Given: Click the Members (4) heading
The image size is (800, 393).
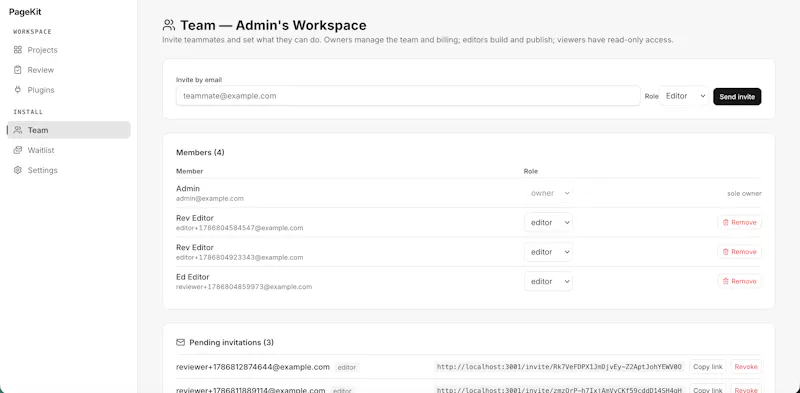Looking at the screenshot, I should (200, 153).
